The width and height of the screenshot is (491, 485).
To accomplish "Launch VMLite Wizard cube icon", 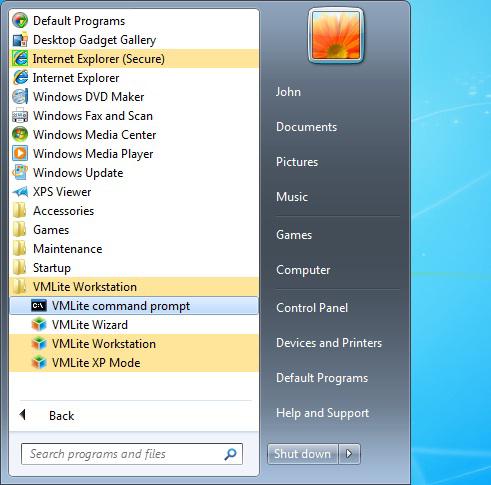I will [39, 325].
